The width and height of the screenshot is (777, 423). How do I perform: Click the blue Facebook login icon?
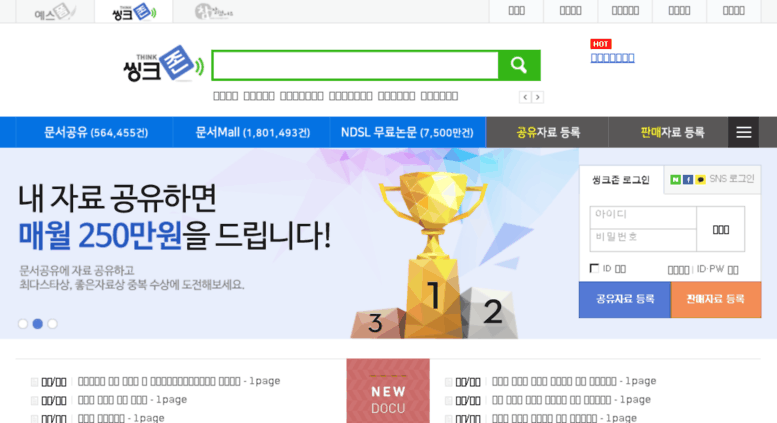[688, 179]
